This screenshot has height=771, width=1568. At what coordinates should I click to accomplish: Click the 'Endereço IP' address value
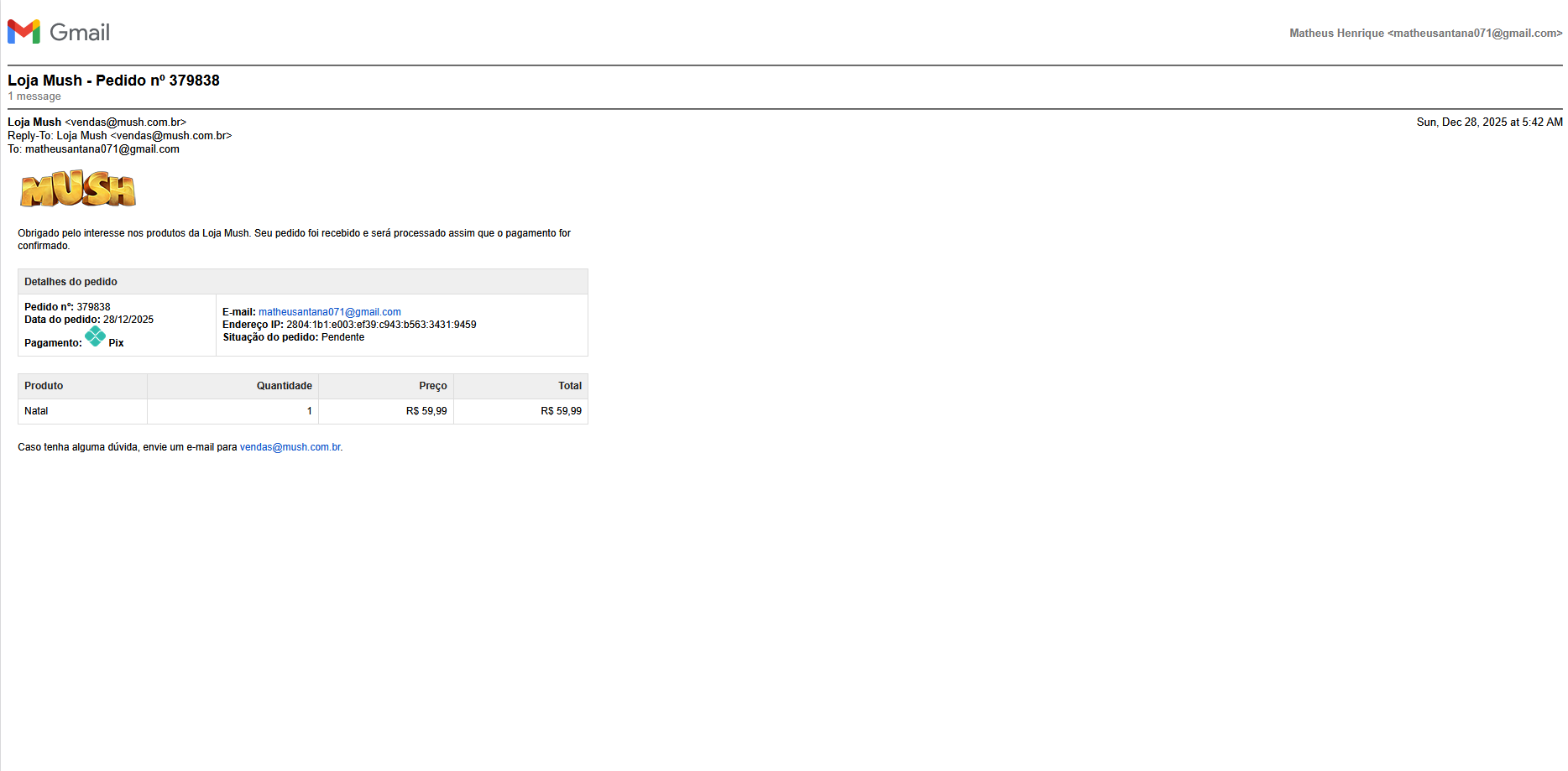[x=381, y=325]
